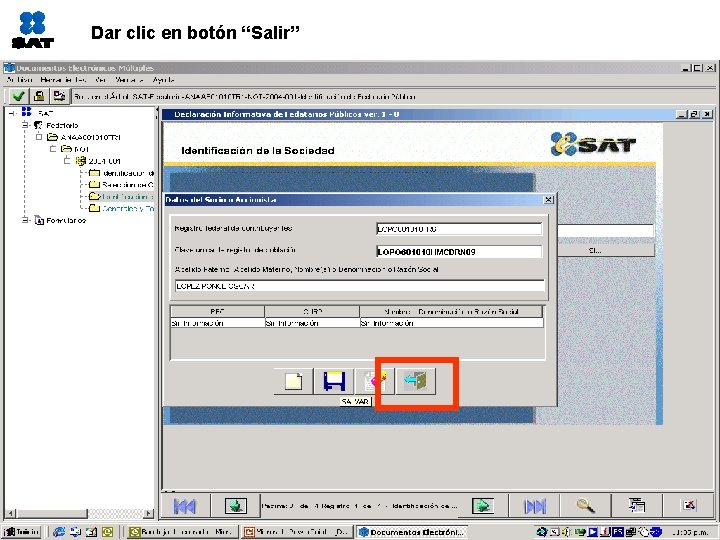Collapse the Fedatario tree branch

tap(25, 125)
